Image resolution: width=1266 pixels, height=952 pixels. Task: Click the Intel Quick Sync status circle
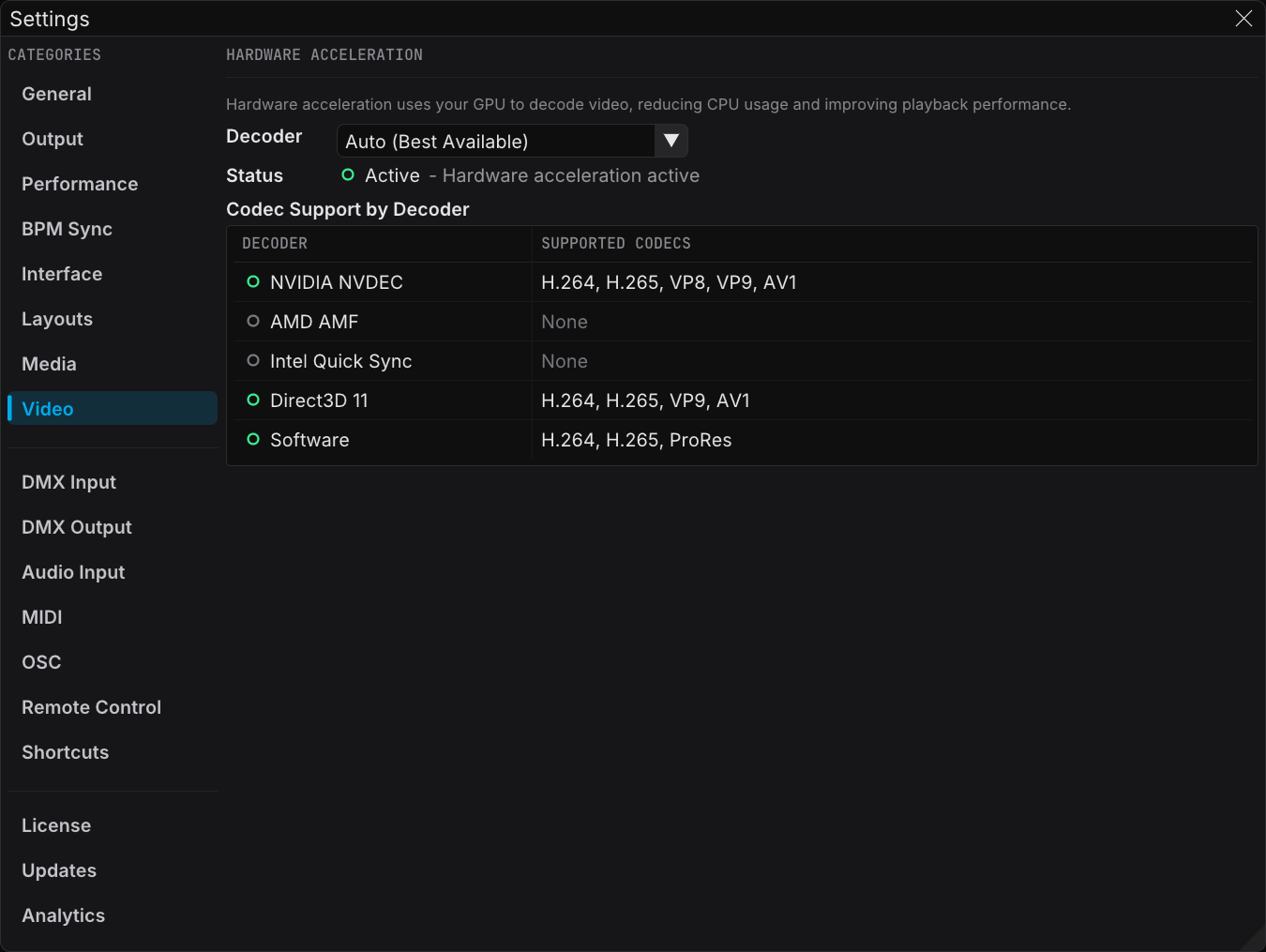[x=253, y=360]
